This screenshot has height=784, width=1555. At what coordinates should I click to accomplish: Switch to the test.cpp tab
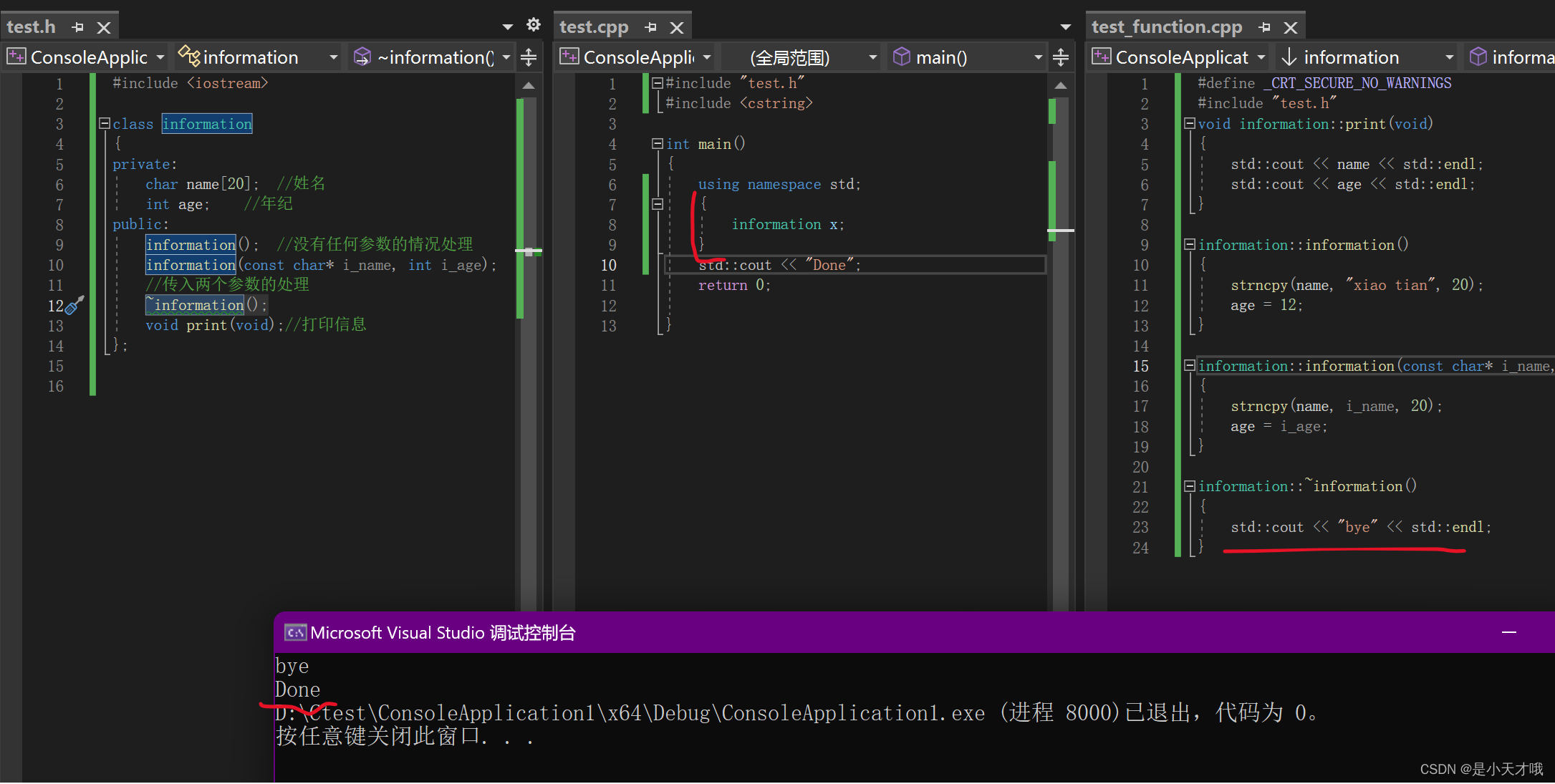pyautogui.click(x=594, y=27)
